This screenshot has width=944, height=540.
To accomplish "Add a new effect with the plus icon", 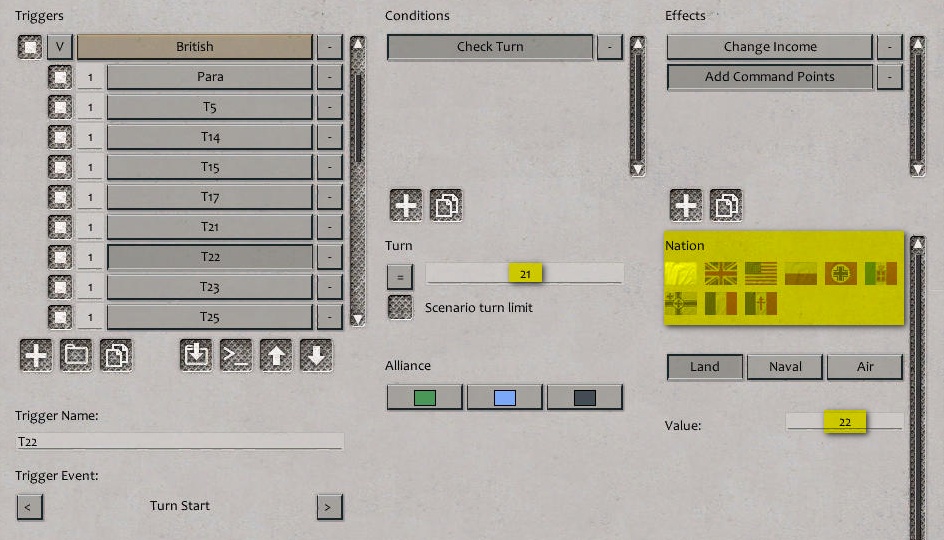I will click(x=686, y=205).
